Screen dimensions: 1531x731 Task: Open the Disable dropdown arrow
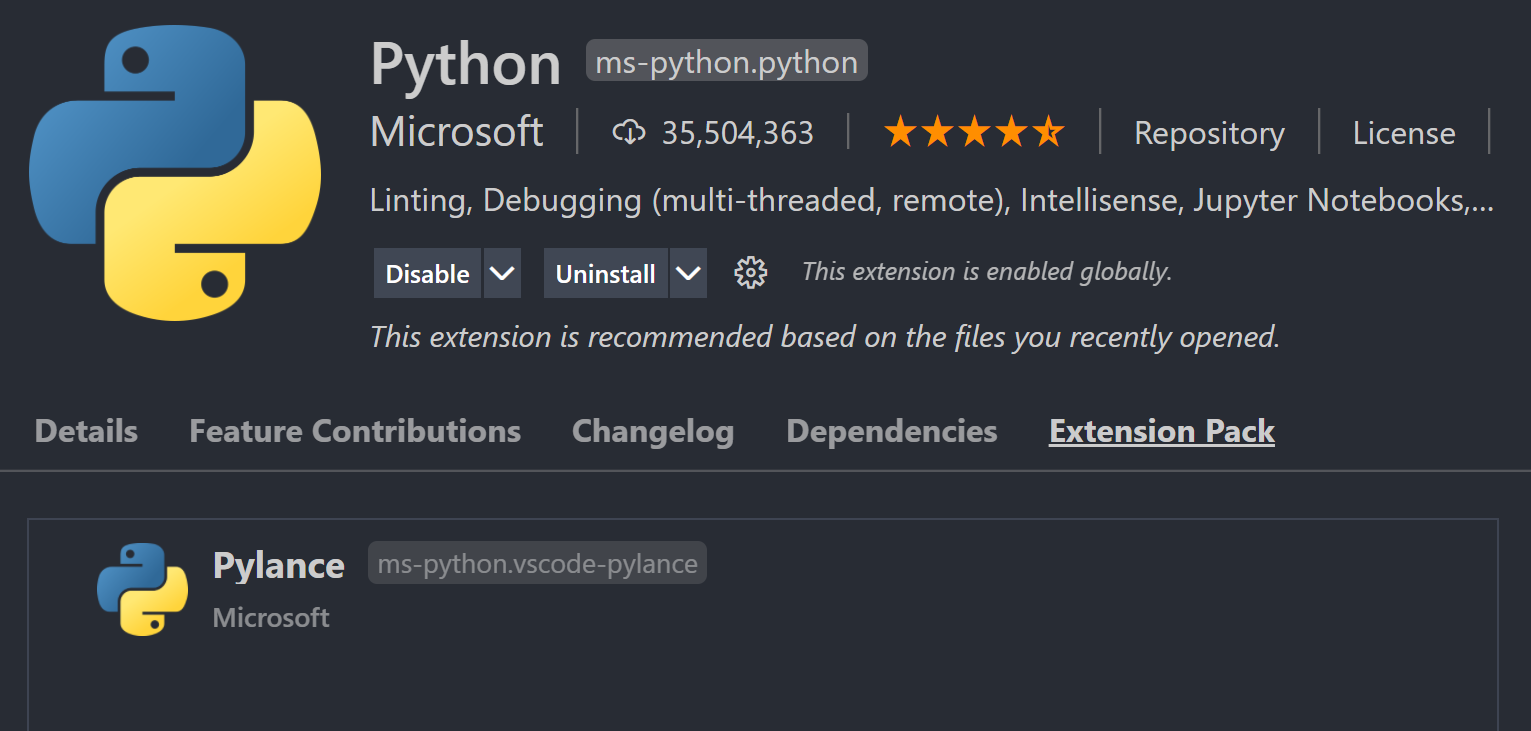pos(503,272)
